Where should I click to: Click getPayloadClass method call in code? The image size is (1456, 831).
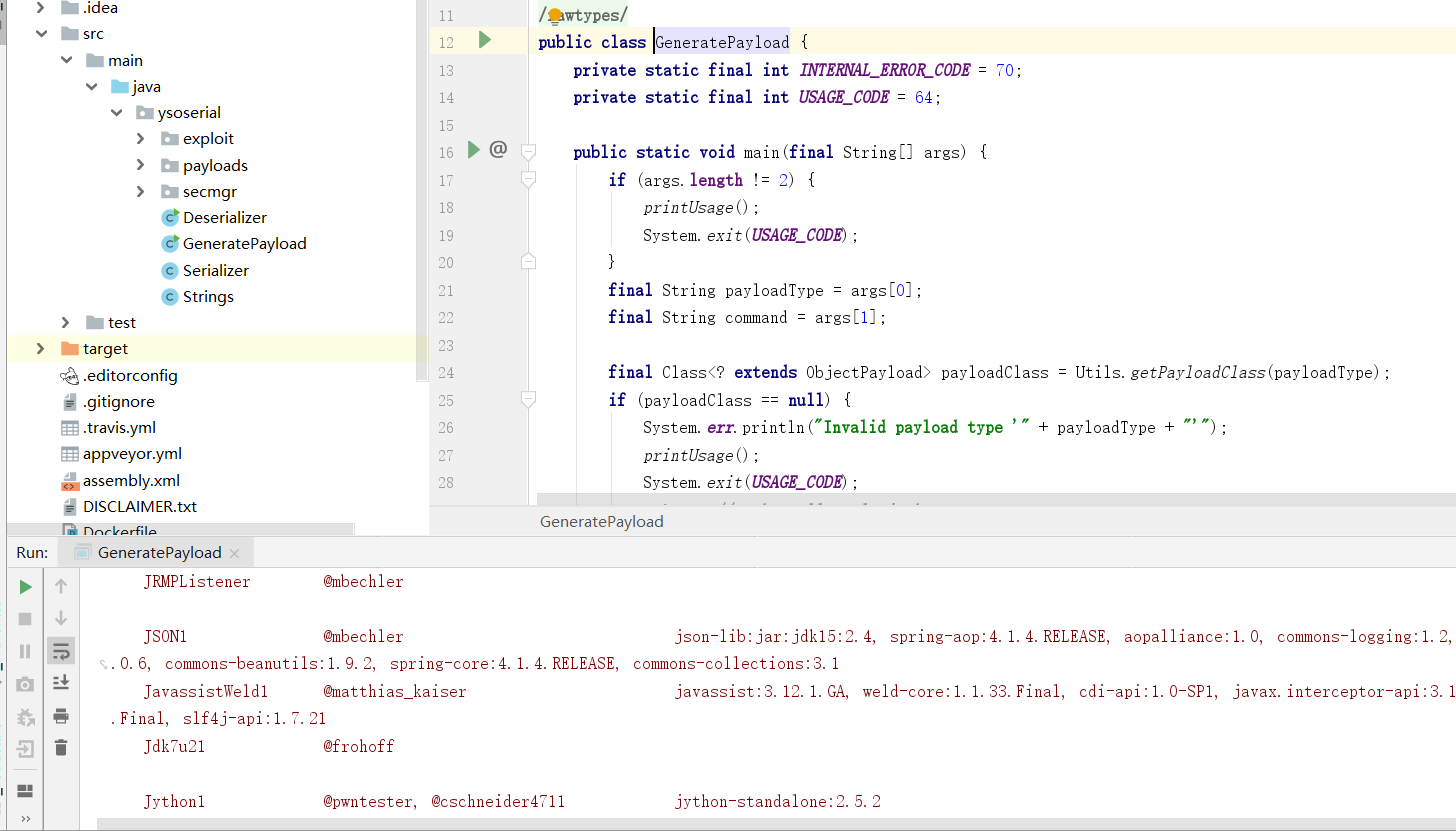pyautogui.click(x=1198, y=373)
